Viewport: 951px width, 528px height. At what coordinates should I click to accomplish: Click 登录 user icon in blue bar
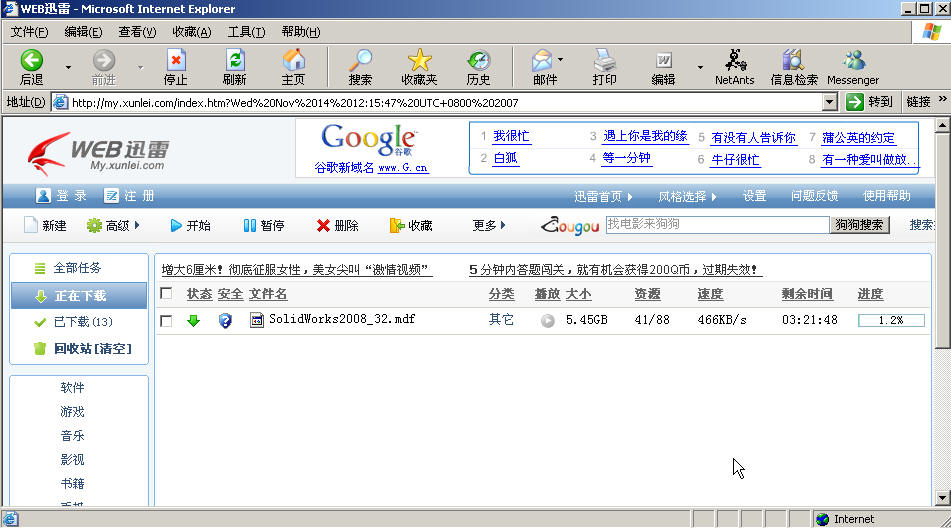[x=43, y=195]
